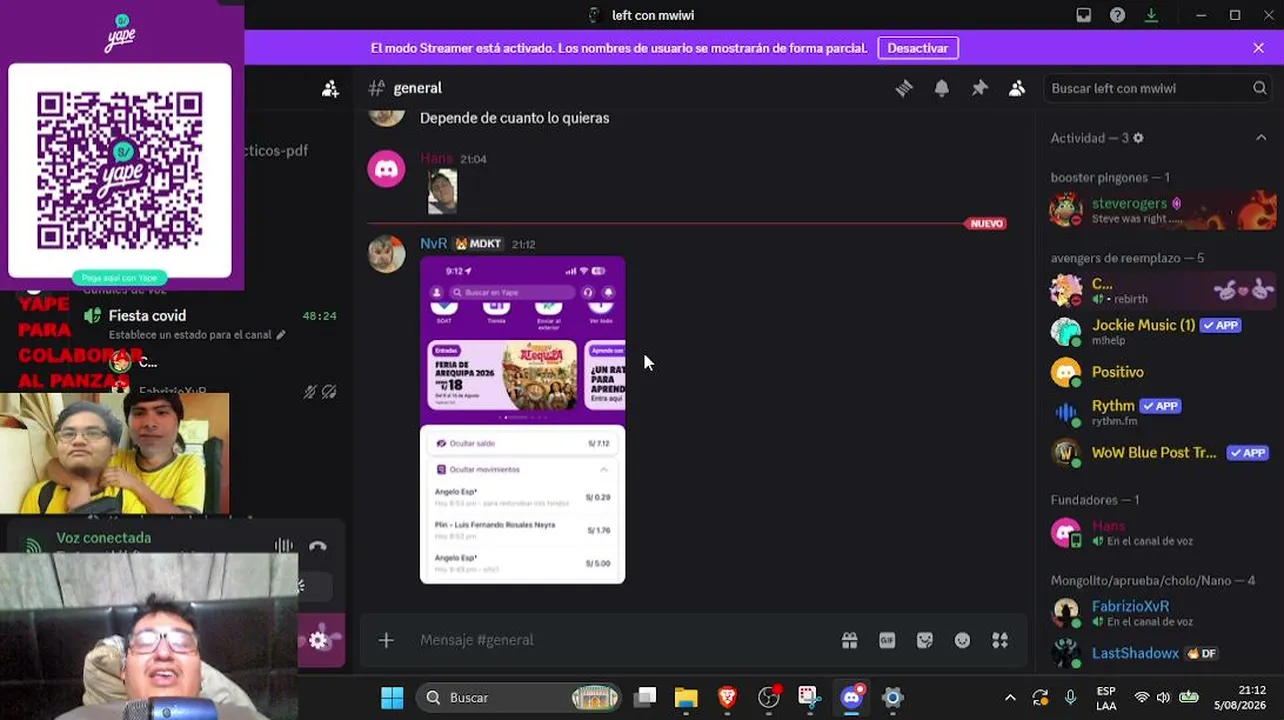Select the Fiesta covid voice channel
The height and width of the screenshot is (720, 1284).
pos(147,316)
